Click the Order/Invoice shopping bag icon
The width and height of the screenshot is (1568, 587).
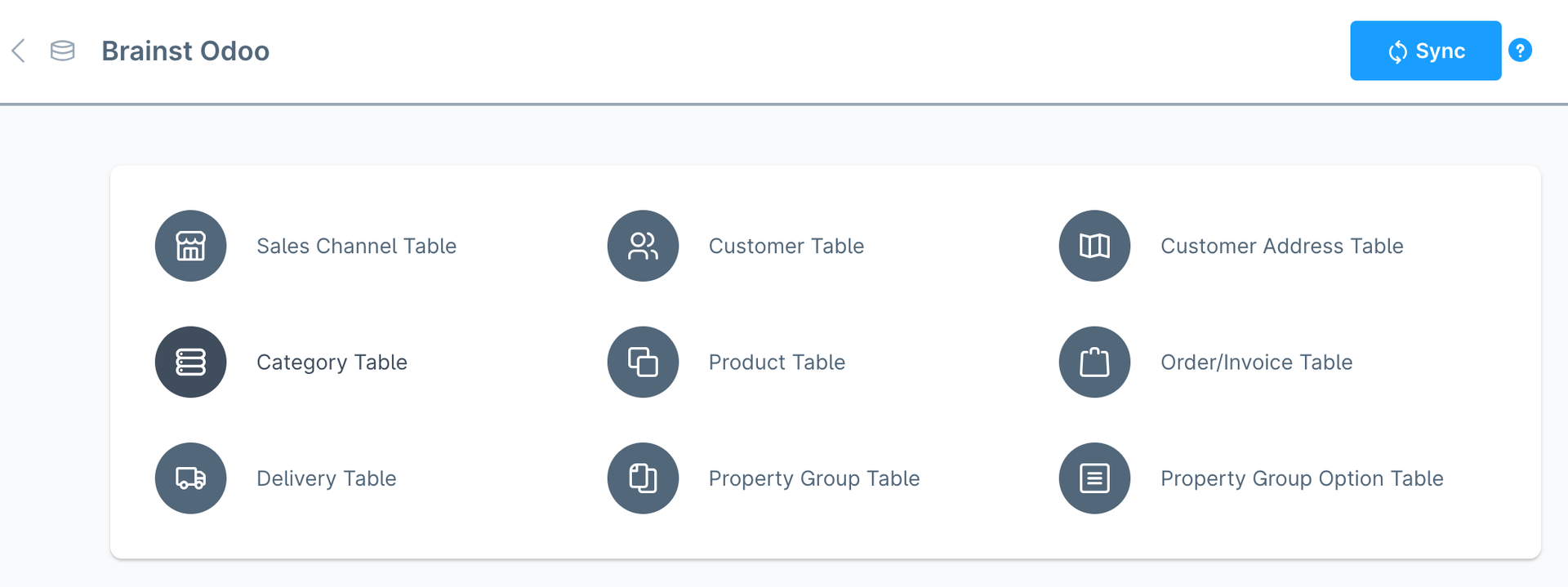point(1094,362)
